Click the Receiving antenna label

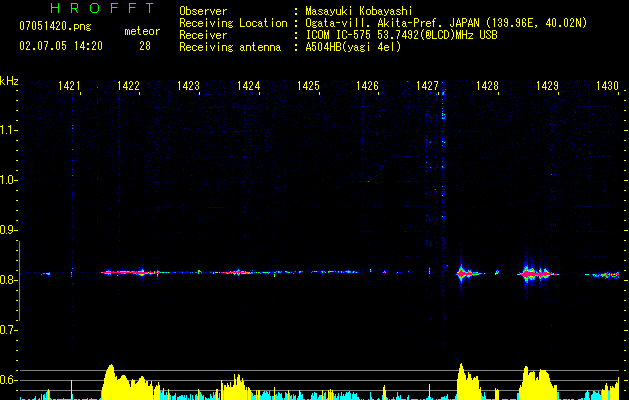(230, 47)
